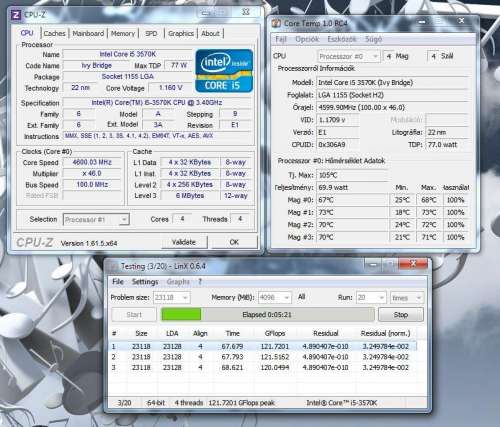Image resolution: width=500 pixels, height=427 pixels.
Task: Close the LinX window
Action: coord(413,264)
